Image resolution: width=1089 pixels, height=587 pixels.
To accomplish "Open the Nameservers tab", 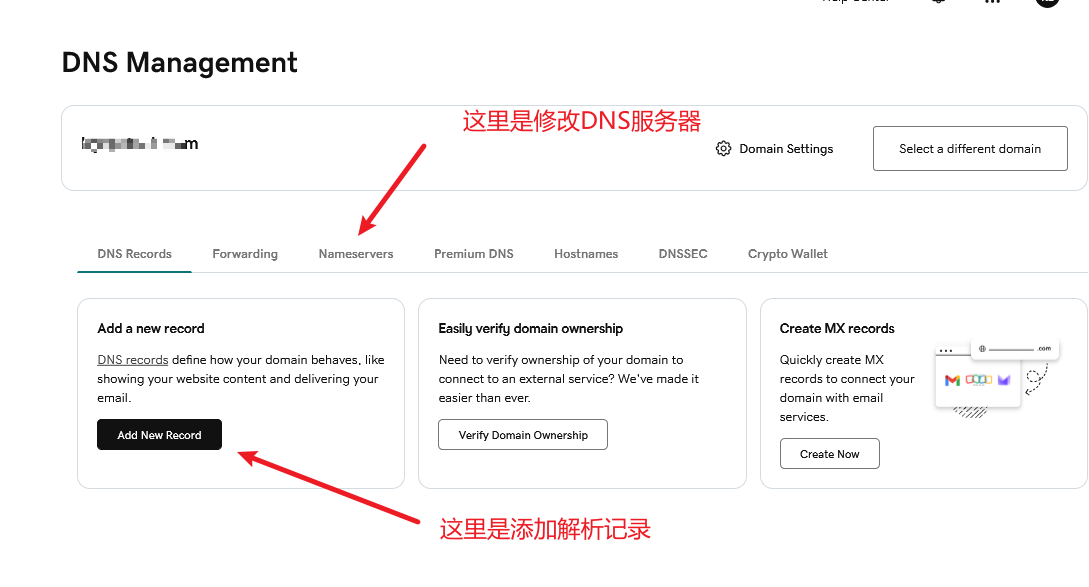I will 356,254.
